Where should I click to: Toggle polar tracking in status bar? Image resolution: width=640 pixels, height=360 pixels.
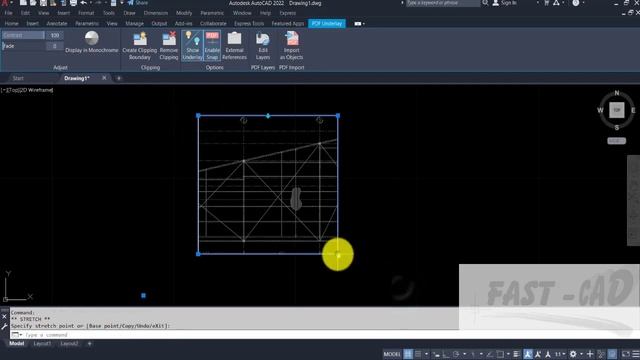tap(456, 354)
